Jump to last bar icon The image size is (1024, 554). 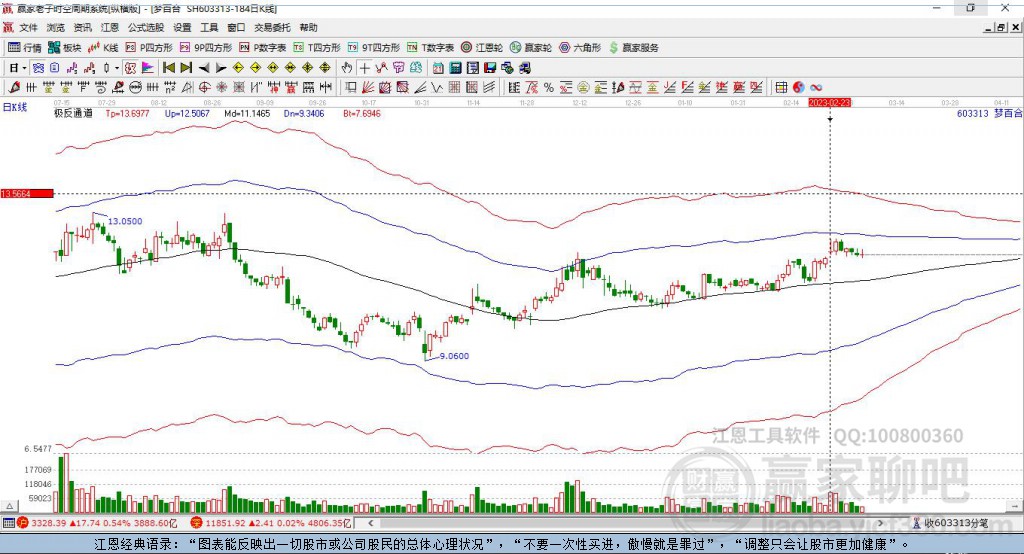tap(186, 68)
